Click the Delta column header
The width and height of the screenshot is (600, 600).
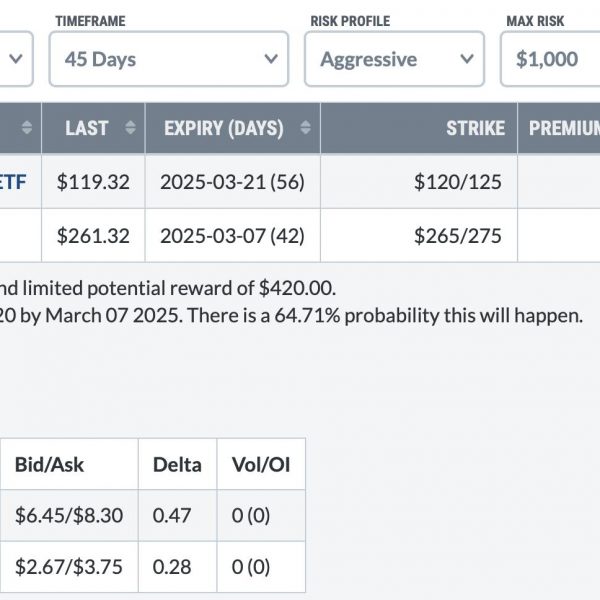[178, 464]
